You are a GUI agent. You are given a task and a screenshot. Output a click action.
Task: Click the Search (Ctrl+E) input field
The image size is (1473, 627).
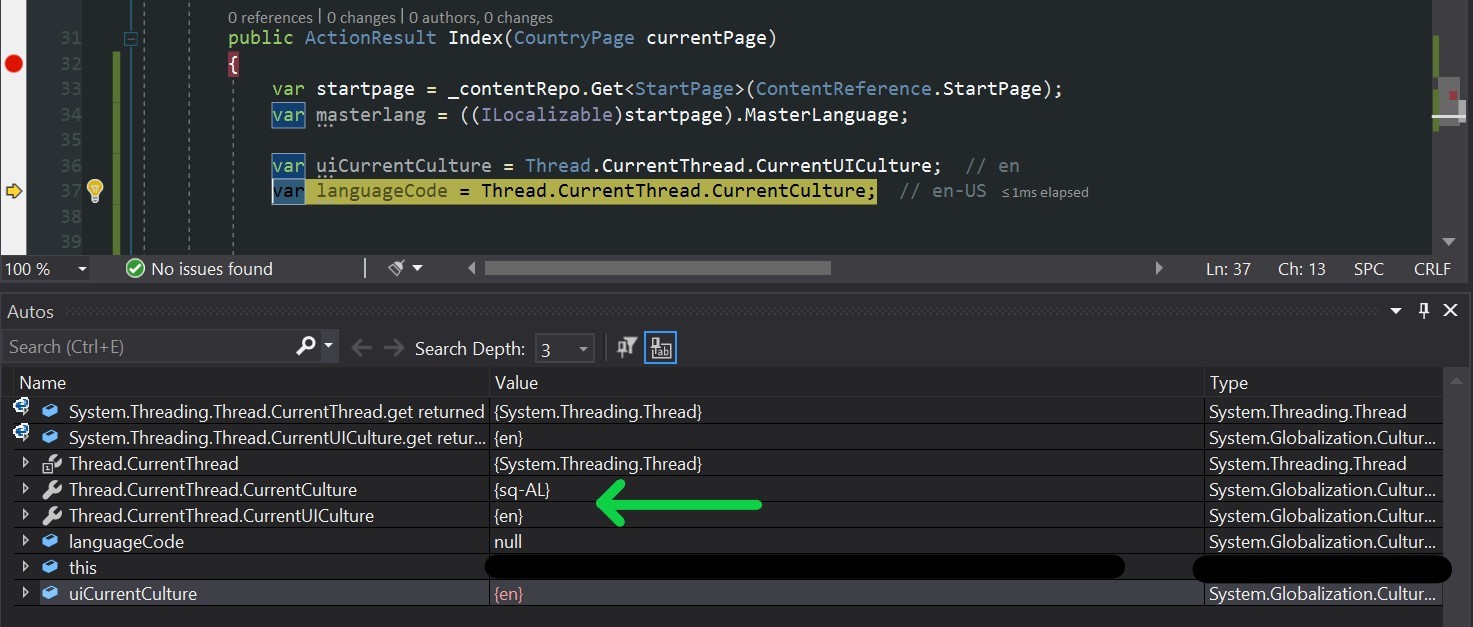[x=150, y=347]
